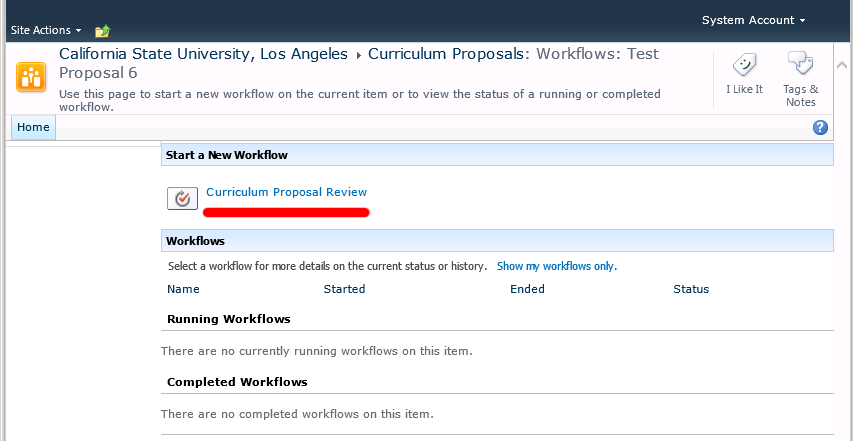Open California State University, Los Angeles breadcrumb

pyautogui.click(x=204, y=54)
